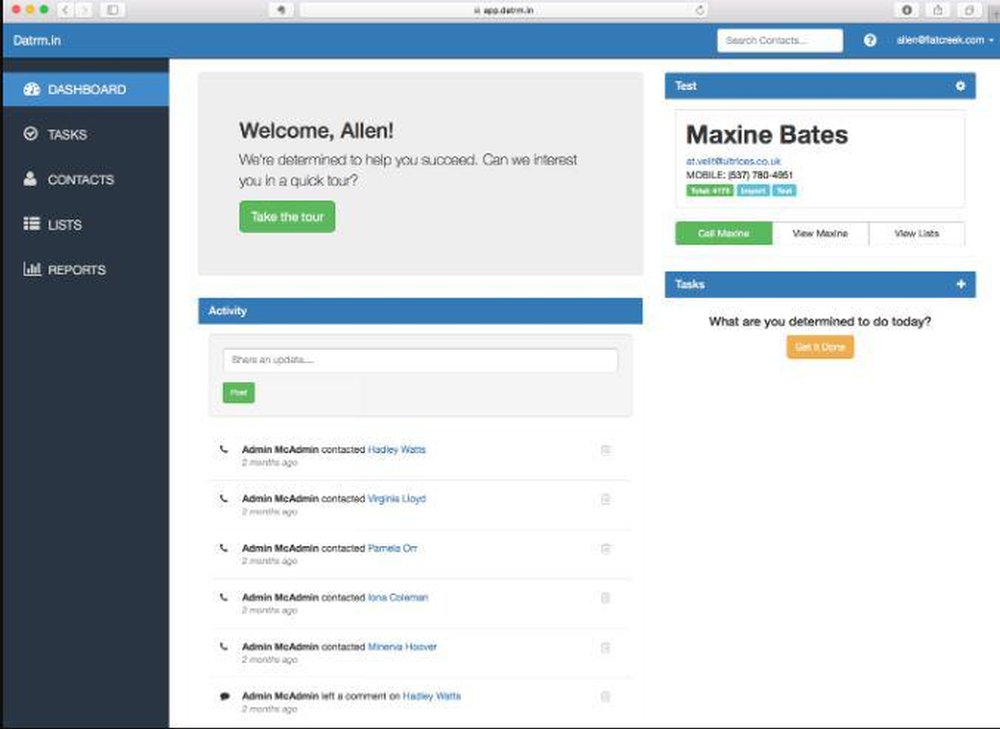
Task: Click the Datrm.in logo
Action: [37, 40]
